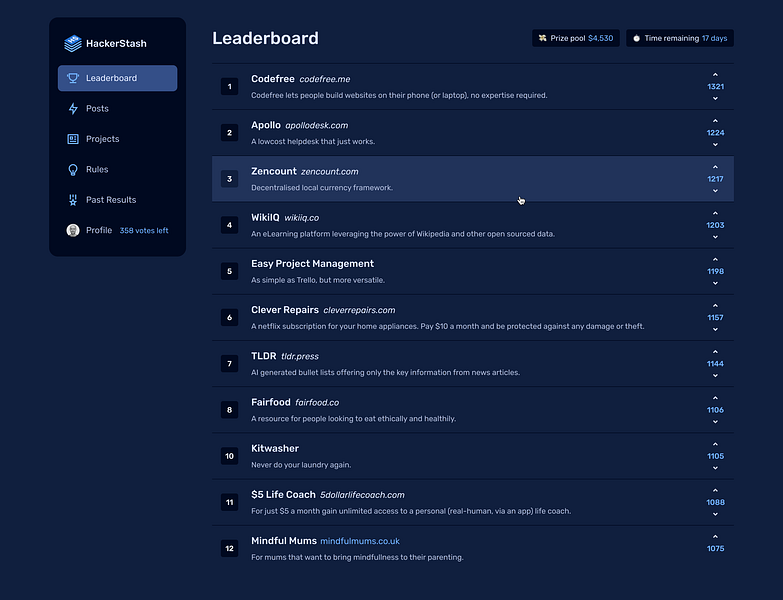Open the tldr.press link
This screenshot has width=783, height=600.
(x=300, y=356)
